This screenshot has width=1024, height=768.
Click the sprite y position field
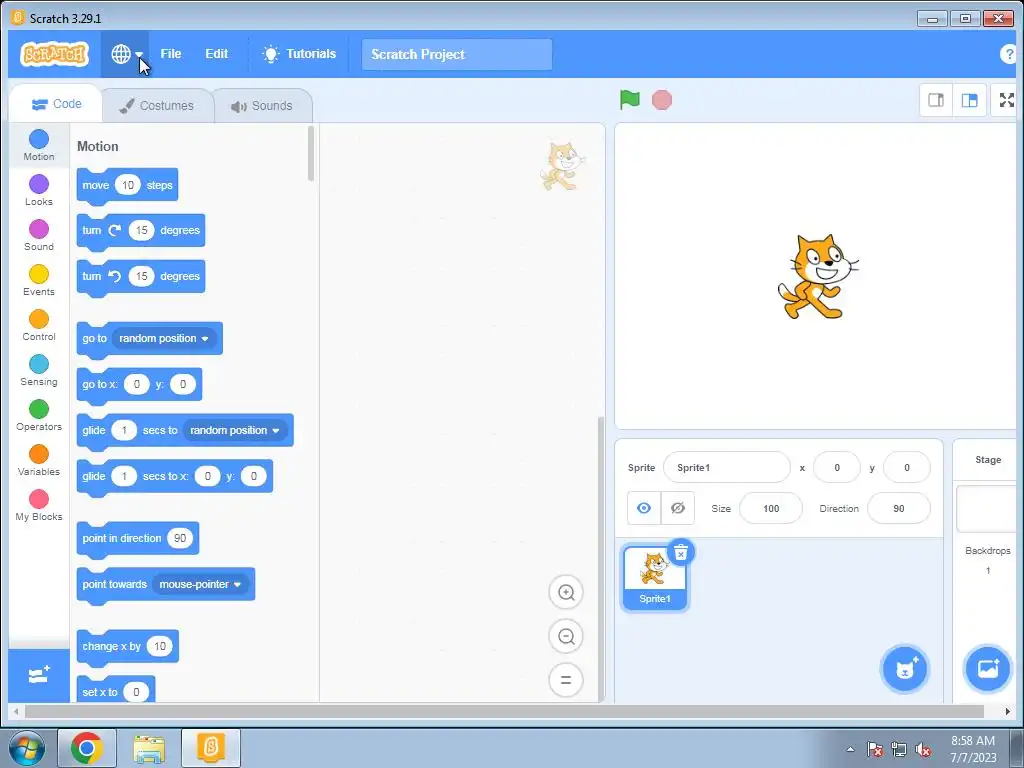click(x=906, y=468)
